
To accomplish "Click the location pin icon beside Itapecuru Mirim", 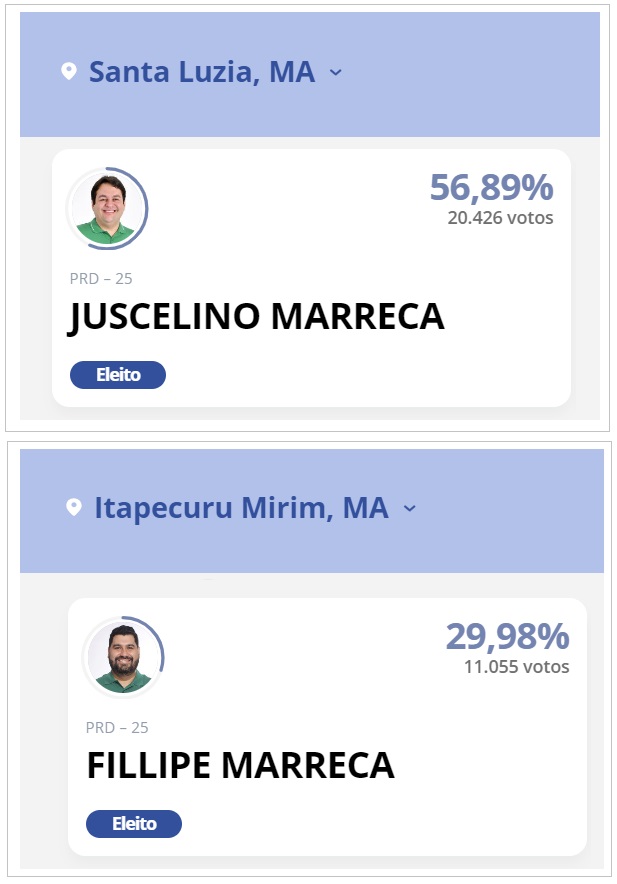I will (x=71, y=508).
